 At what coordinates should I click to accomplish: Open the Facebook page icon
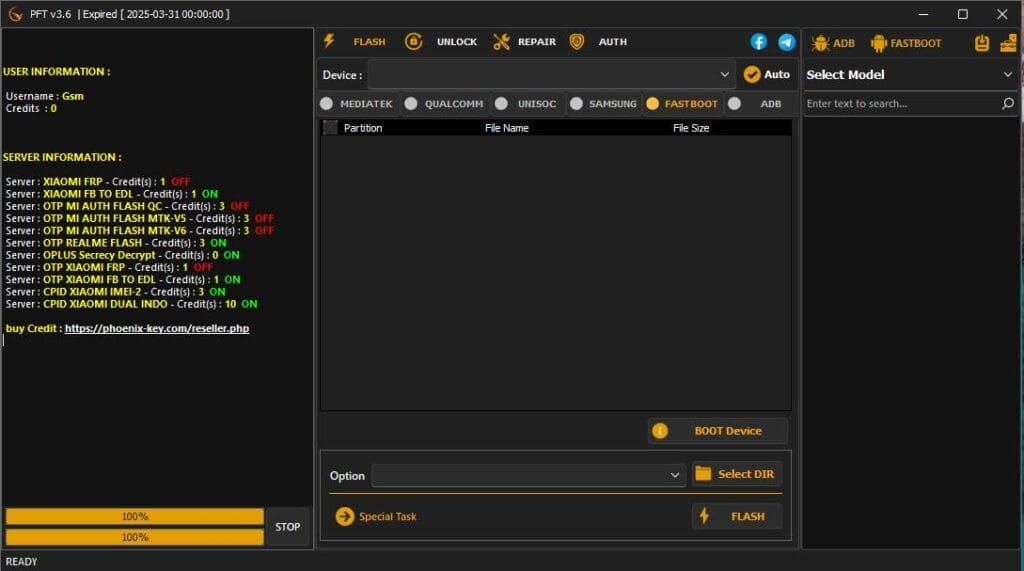coord(758,42)
